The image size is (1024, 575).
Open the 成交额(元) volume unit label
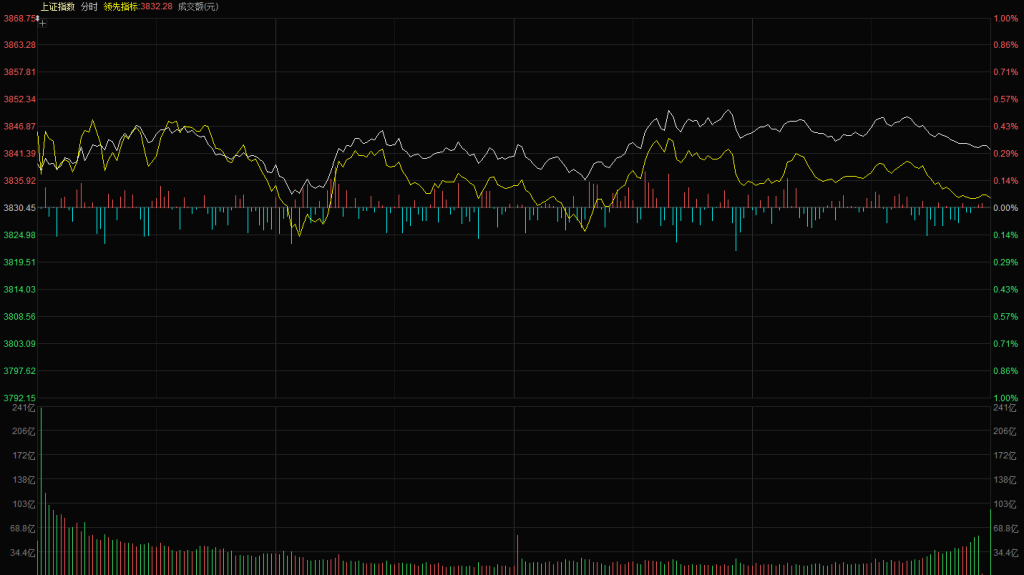(x=199, y=7)
